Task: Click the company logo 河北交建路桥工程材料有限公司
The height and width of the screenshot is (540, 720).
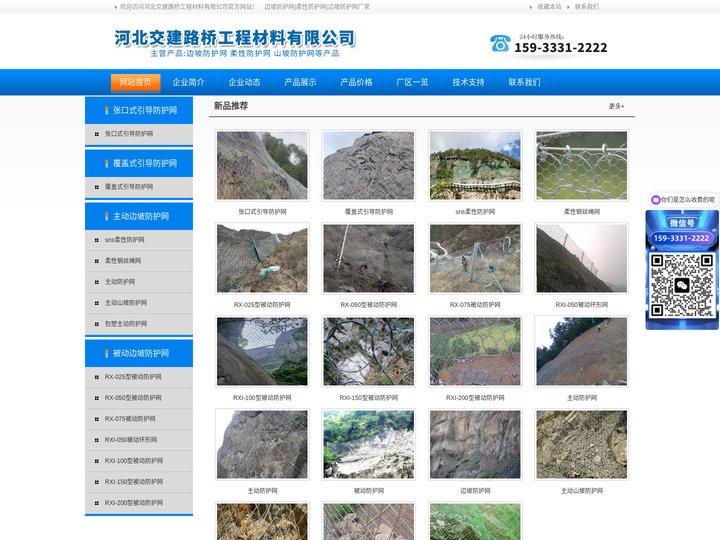Action: 235,38
